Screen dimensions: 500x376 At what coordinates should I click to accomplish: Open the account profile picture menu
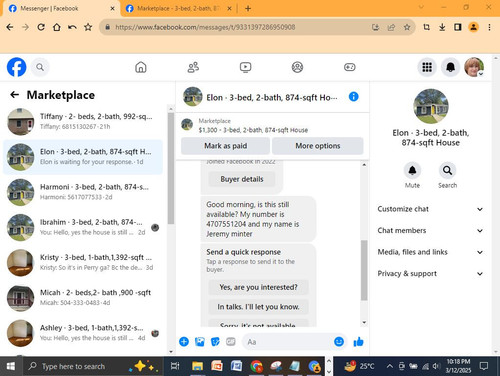[474, 67]
